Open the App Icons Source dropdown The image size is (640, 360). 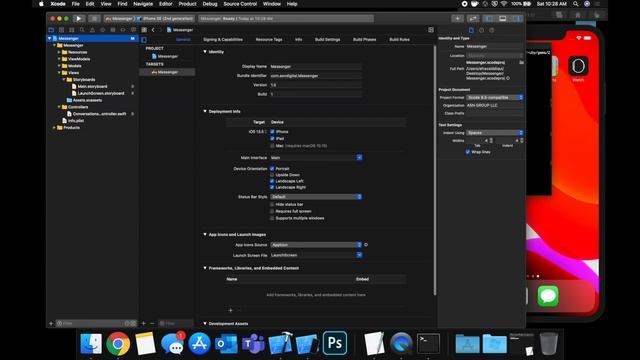(x=316, y=245)
